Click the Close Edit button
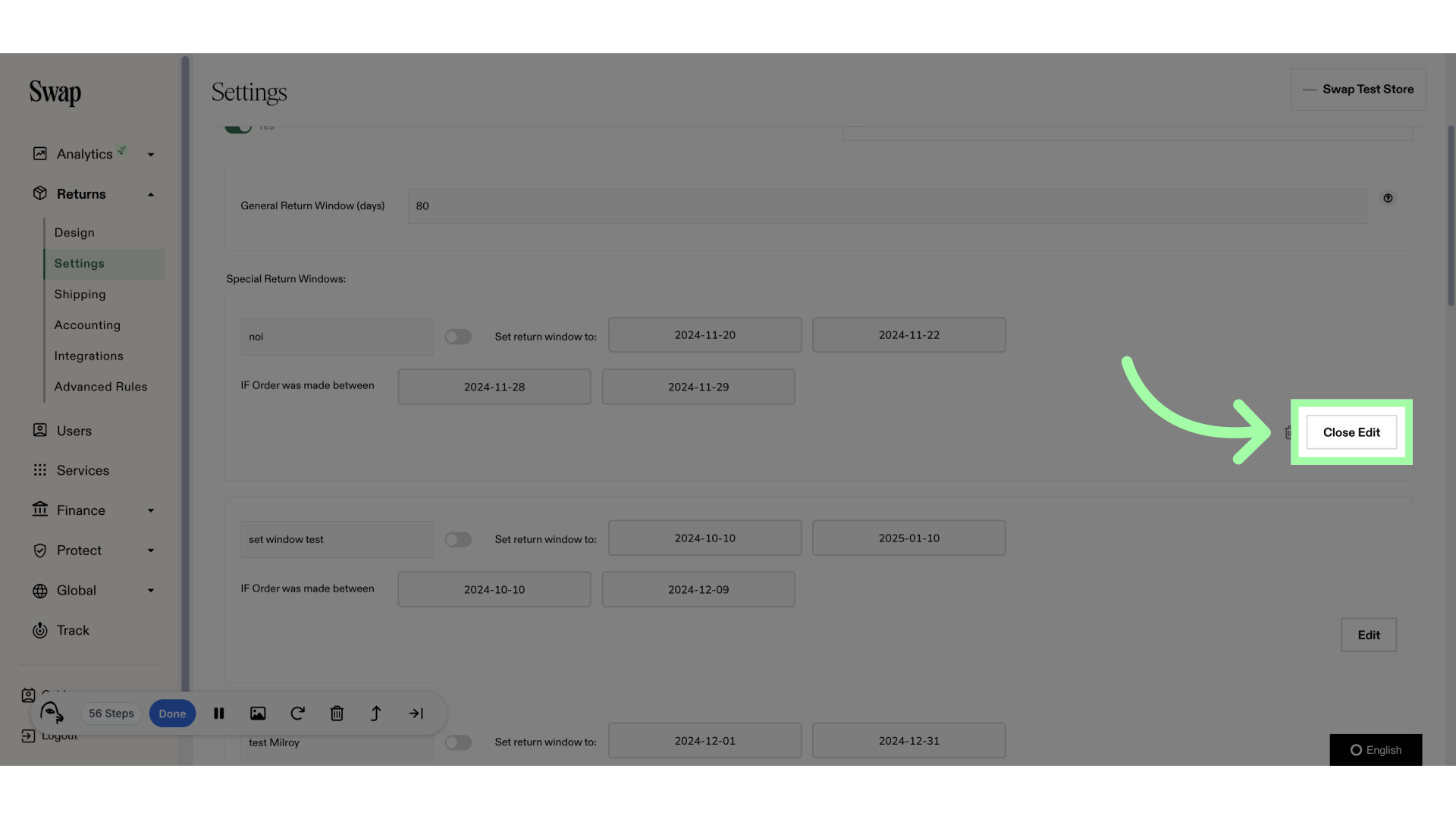The height and width of the screenshot is (819, 1456). 1351,432
